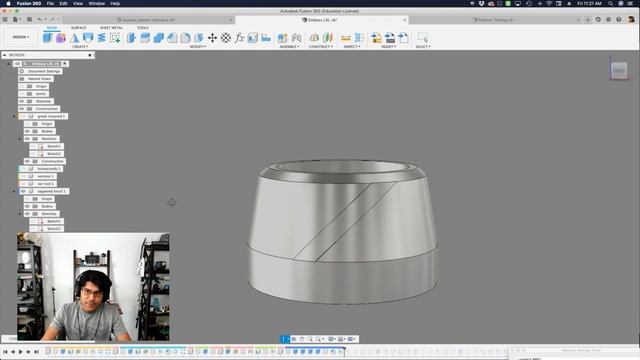Switch to the rightmost document tab
This screenshot has width=640, height=360.
495,20
